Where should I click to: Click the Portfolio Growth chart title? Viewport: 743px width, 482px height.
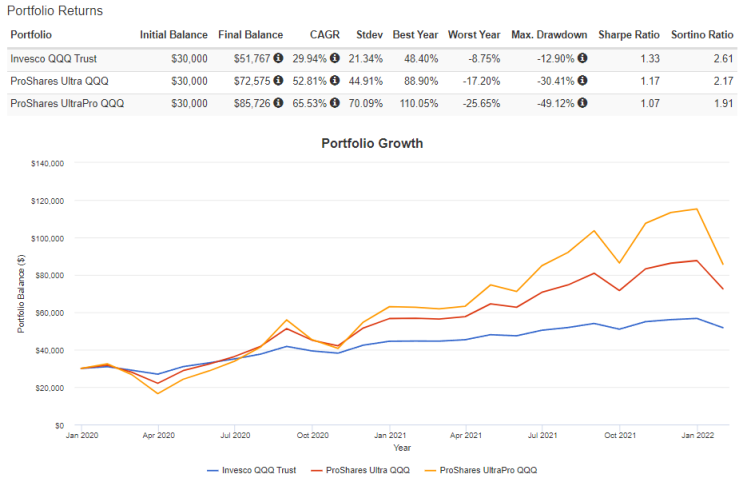372,143
